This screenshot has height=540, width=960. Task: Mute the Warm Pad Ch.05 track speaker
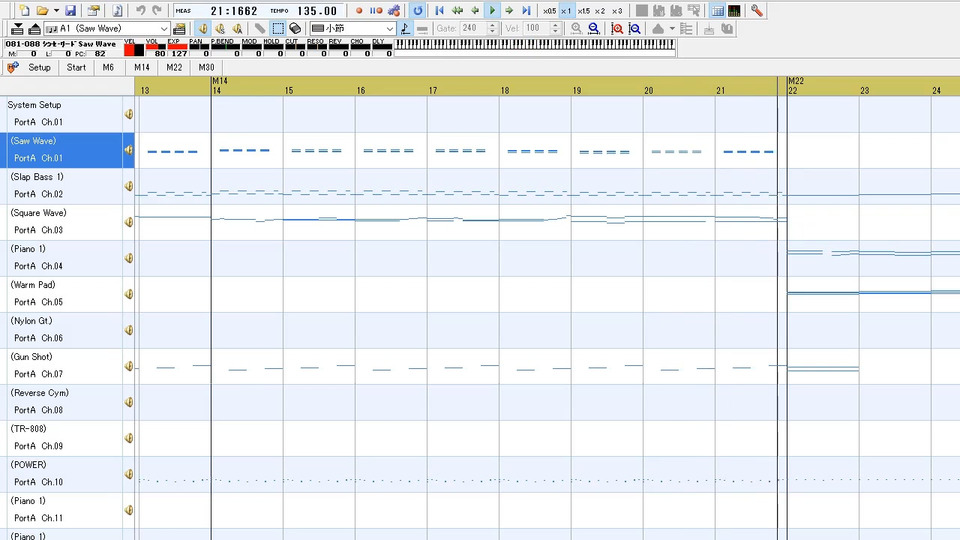click(129, 294)
